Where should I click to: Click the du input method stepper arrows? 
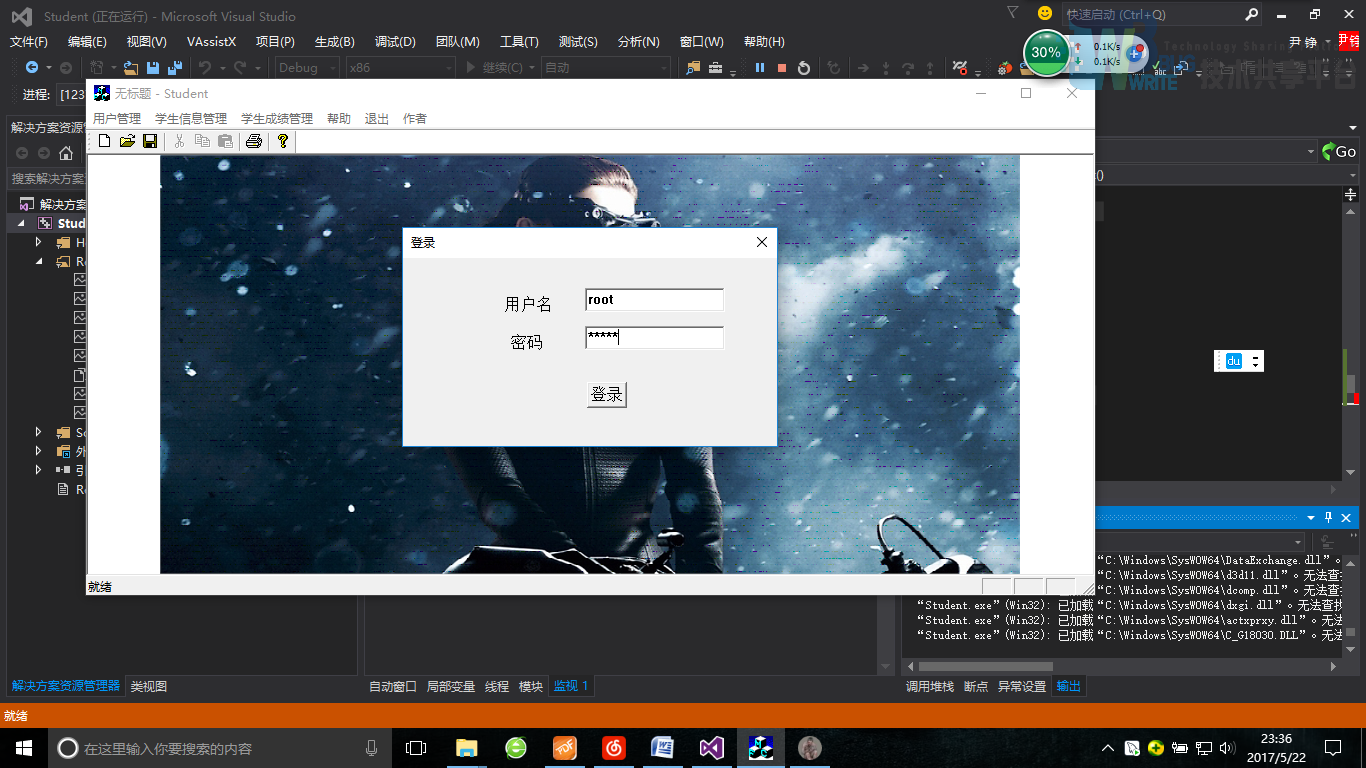pos(1255,361)
